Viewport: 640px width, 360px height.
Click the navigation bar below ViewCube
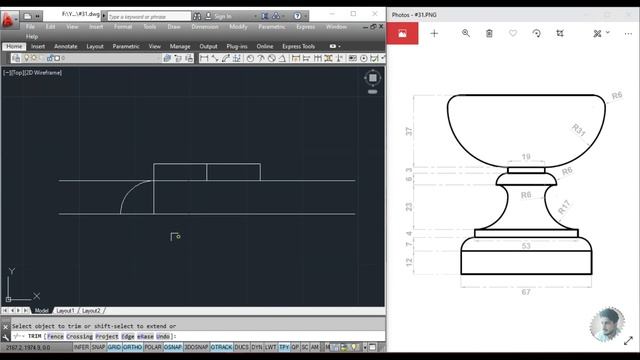point(373,92)
